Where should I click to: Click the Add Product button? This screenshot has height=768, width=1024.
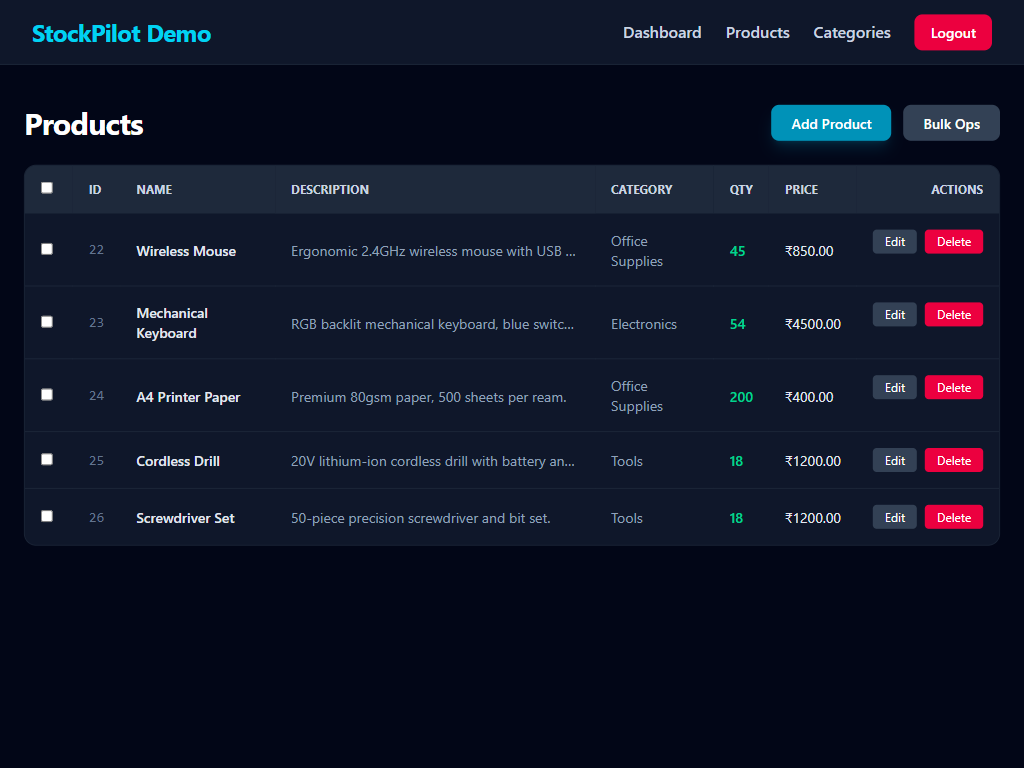pyautogui.click(x=831, y=123)
